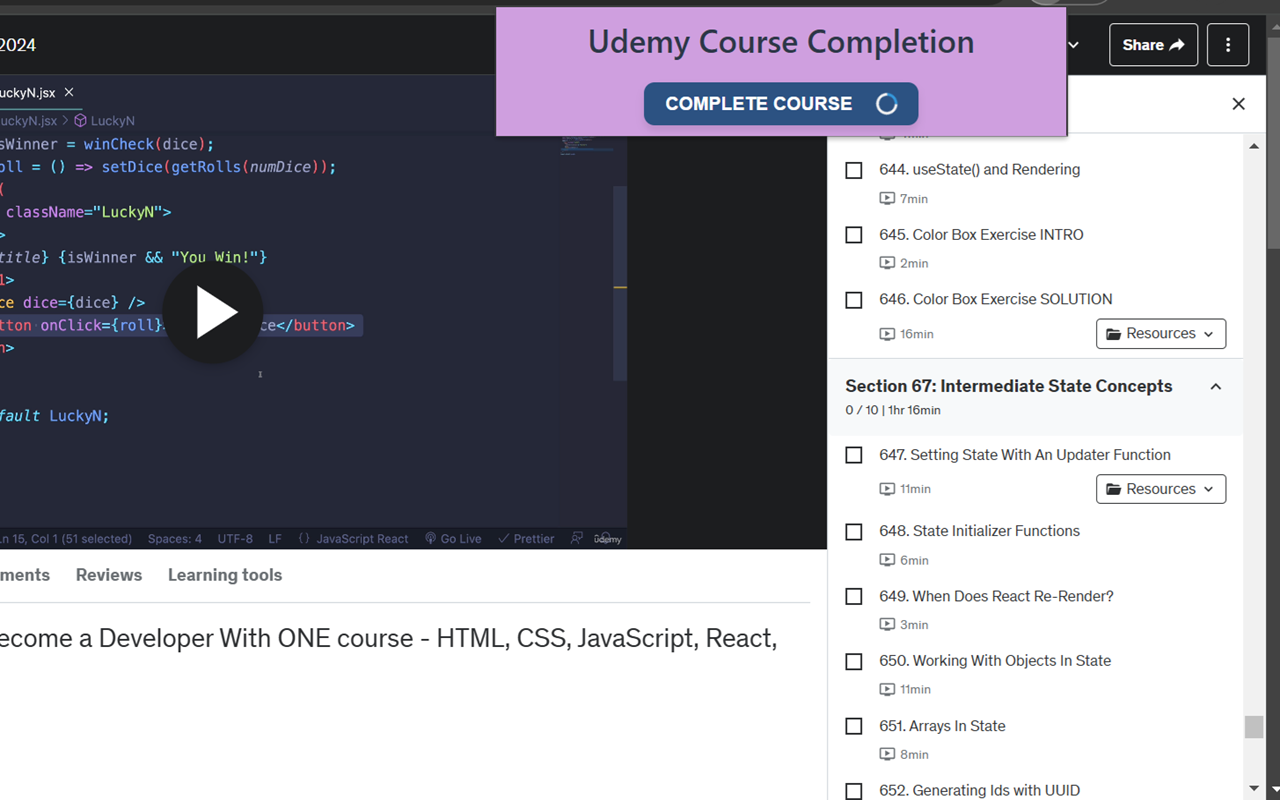Click the video icon under lecture 646
Image resolution: width=1280 pixels, height=800 pixels.
(x=887, y=334)
